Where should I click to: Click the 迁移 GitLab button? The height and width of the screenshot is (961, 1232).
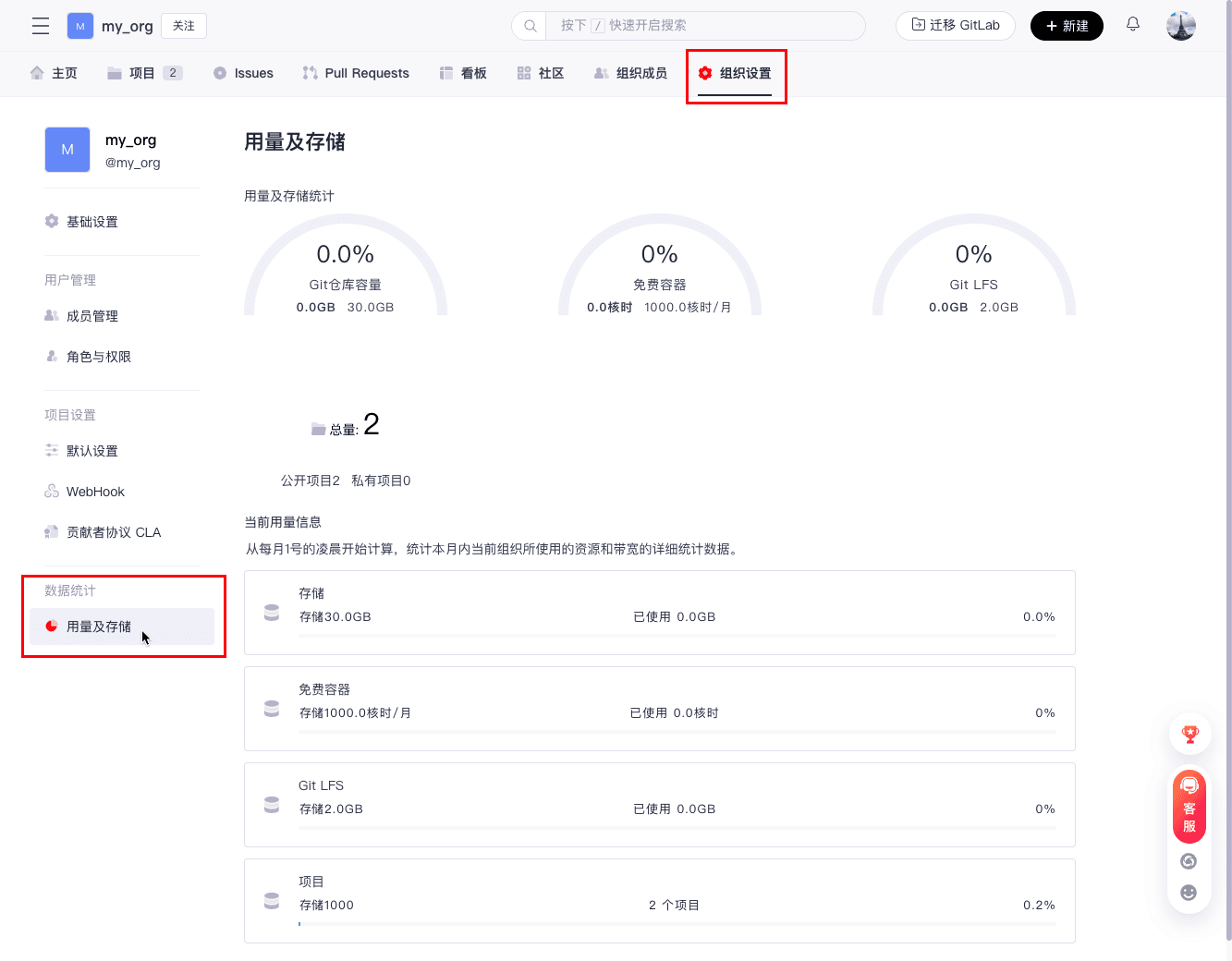pyautogui.click(x=955, y=26)
